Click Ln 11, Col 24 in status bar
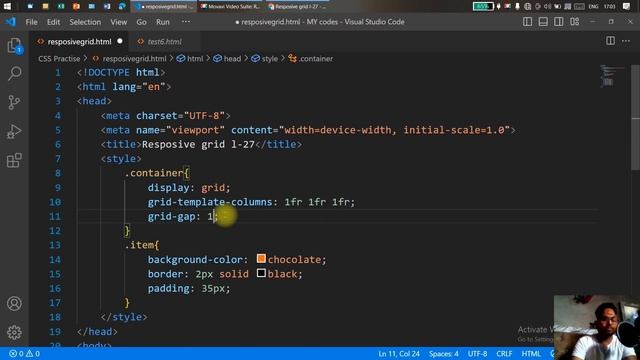This screenshot has width=640, height=360. tap(399, 354)
